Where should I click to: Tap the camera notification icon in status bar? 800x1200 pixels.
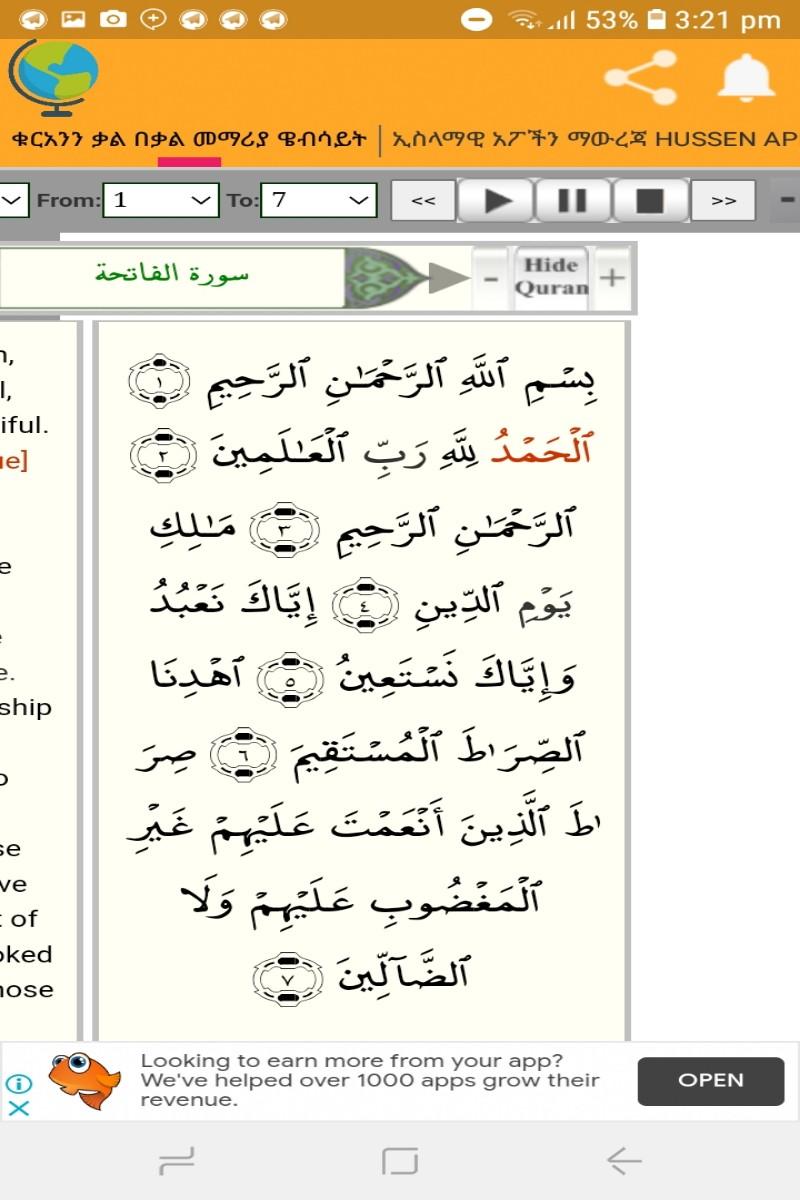tap(113, 19)
